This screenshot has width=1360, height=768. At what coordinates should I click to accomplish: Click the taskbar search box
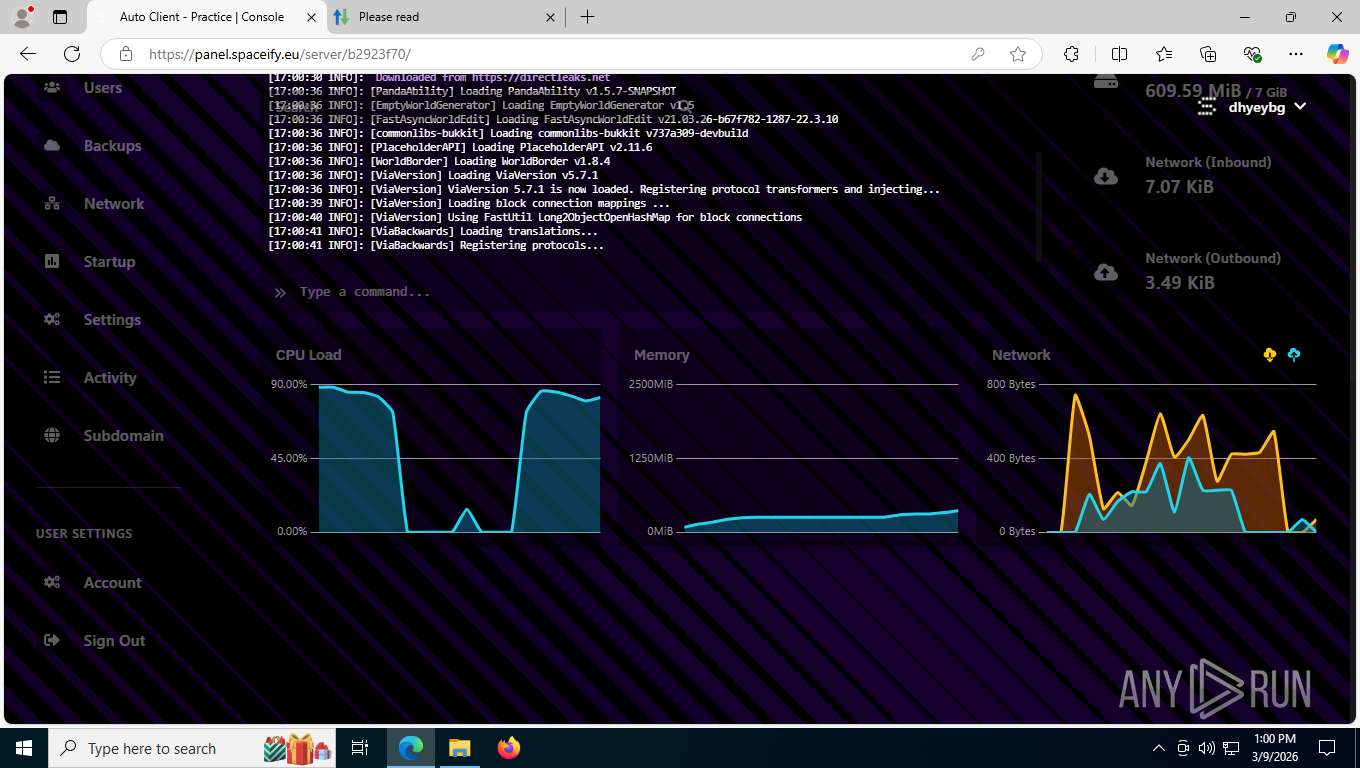tap(190, 748)
